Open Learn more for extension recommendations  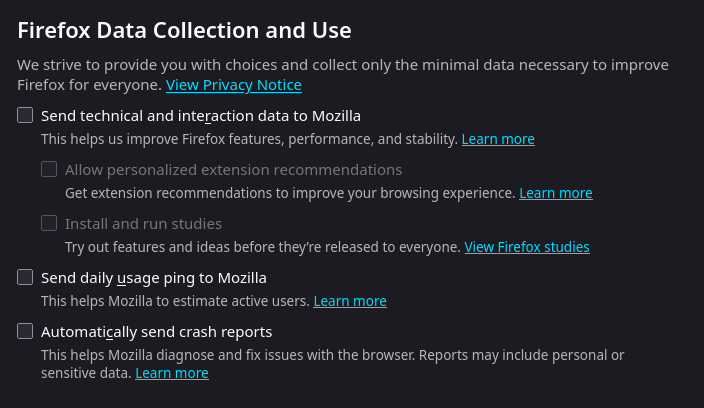[x=555, y=193]
